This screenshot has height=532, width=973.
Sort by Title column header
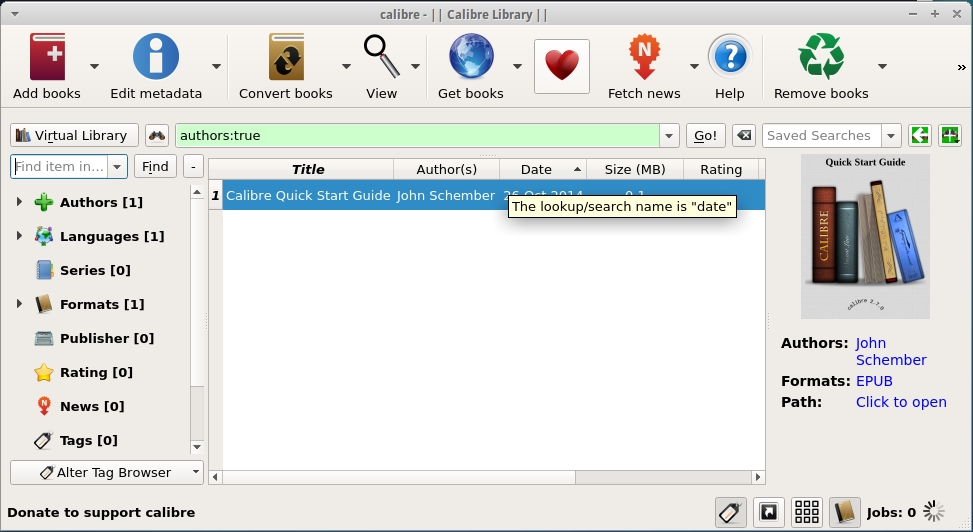tap(308, 169)
